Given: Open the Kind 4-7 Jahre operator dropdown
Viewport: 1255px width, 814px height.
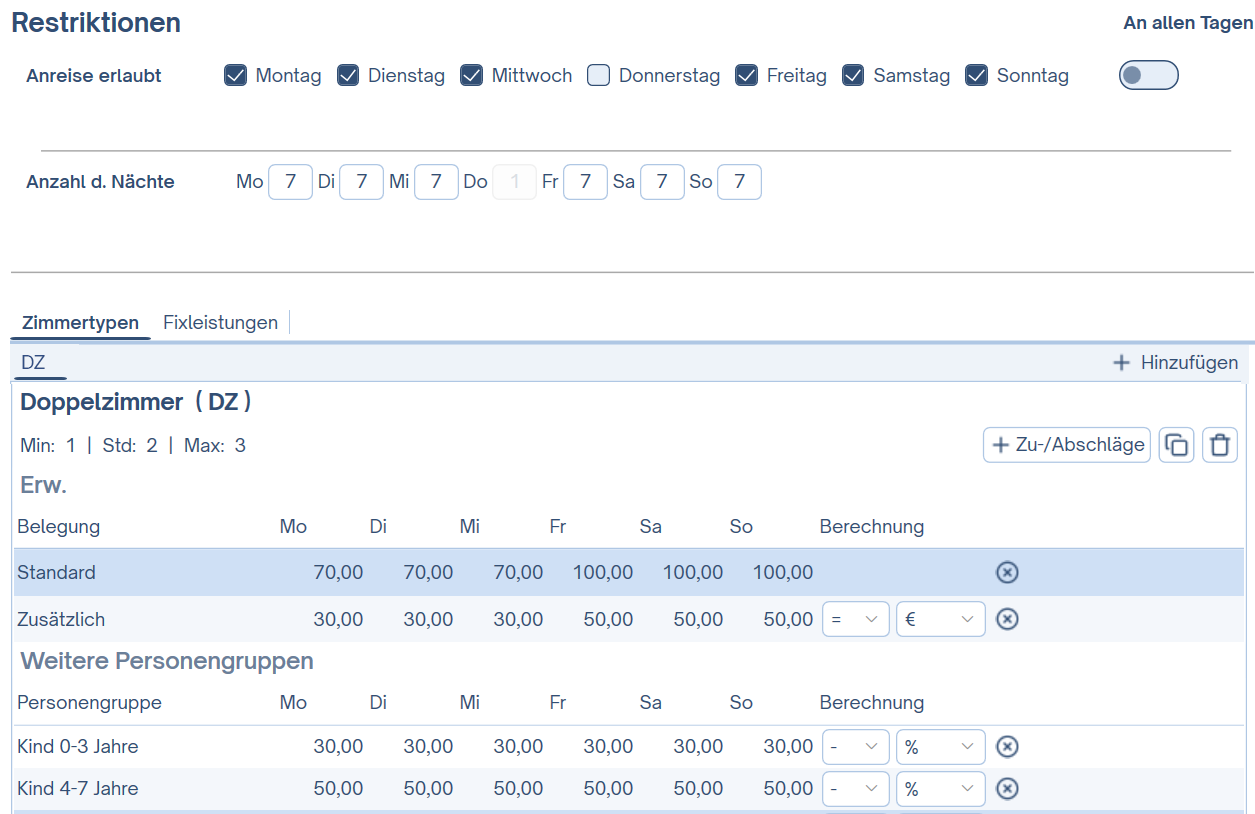Looking at the screenshot, I should [x=855, y=789].
